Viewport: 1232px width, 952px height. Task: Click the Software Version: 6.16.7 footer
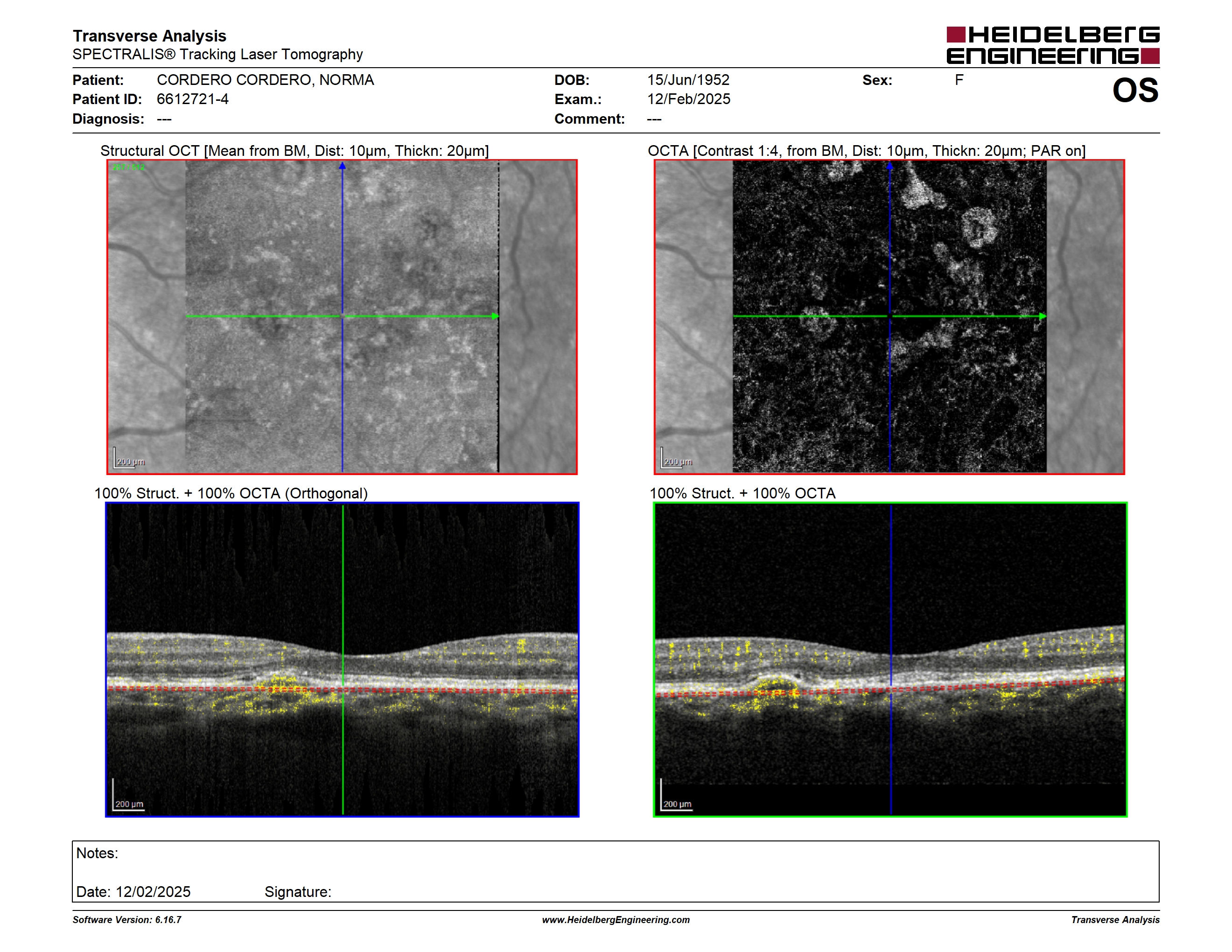tap(127, 920)
